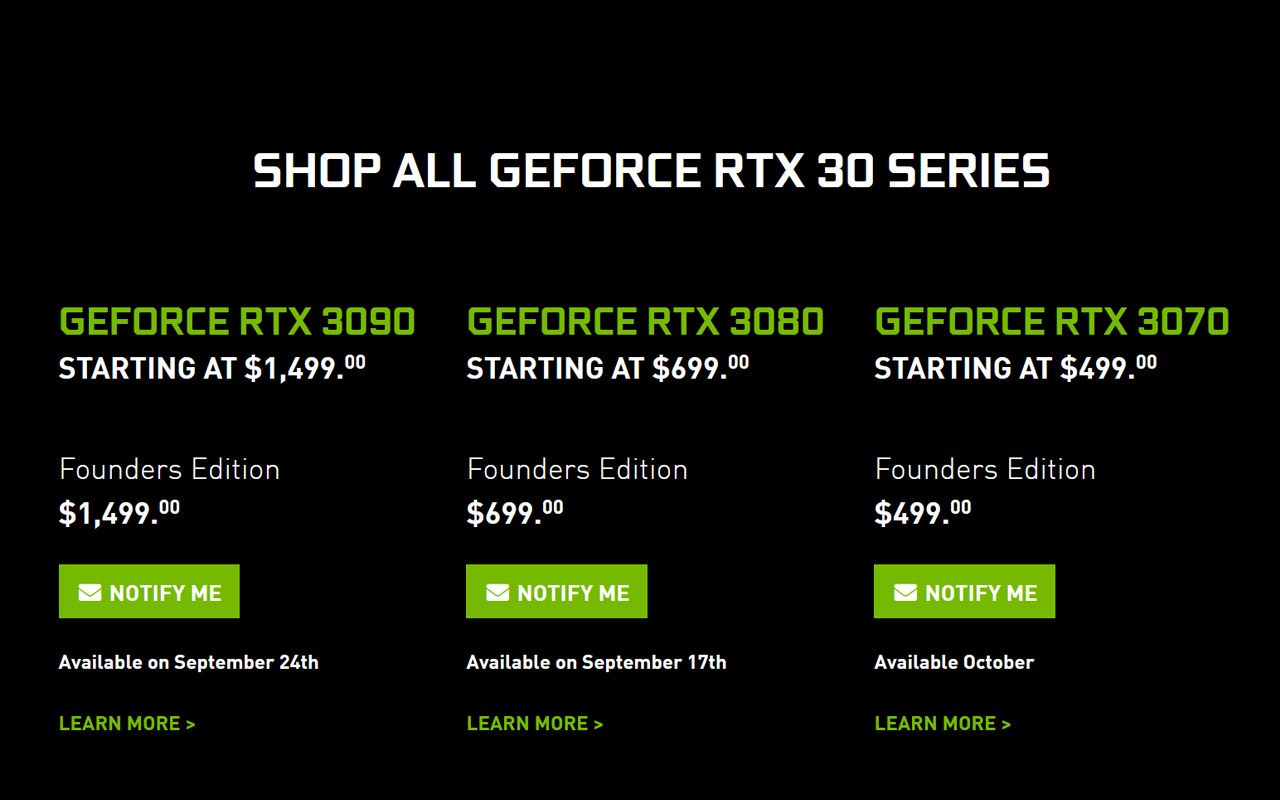Open Learn More for the RTX 3070
Viewport: 1280px width, 800px height.
pos(934,723)
